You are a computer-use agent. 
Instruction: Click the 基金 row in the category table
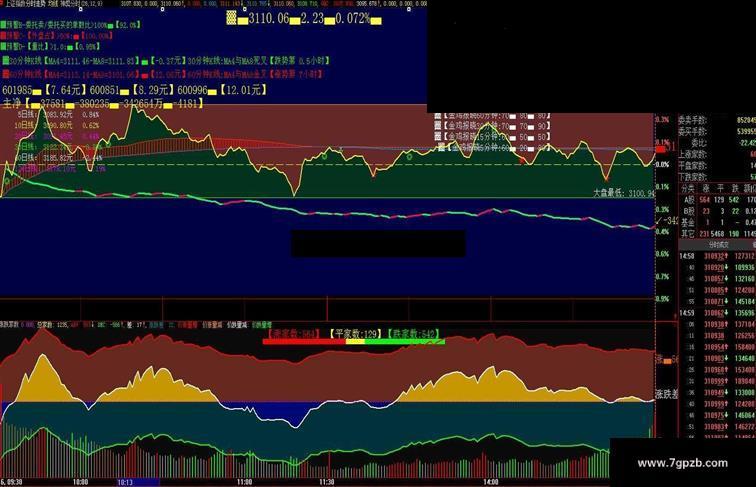717,222
